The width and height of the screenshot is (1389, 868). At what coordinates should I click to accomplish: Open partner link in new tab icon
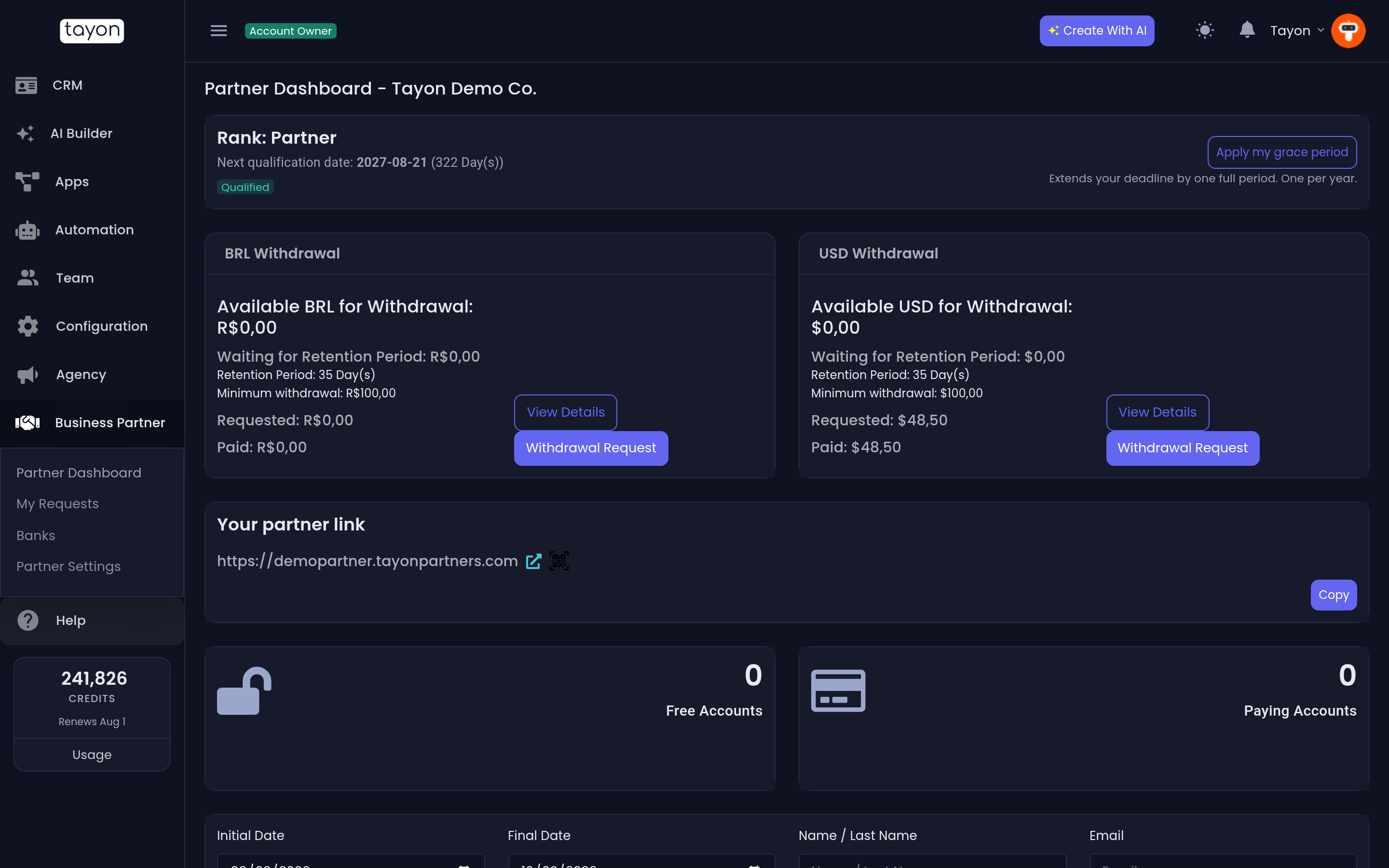pyautogui.click(x=533, y=561)
